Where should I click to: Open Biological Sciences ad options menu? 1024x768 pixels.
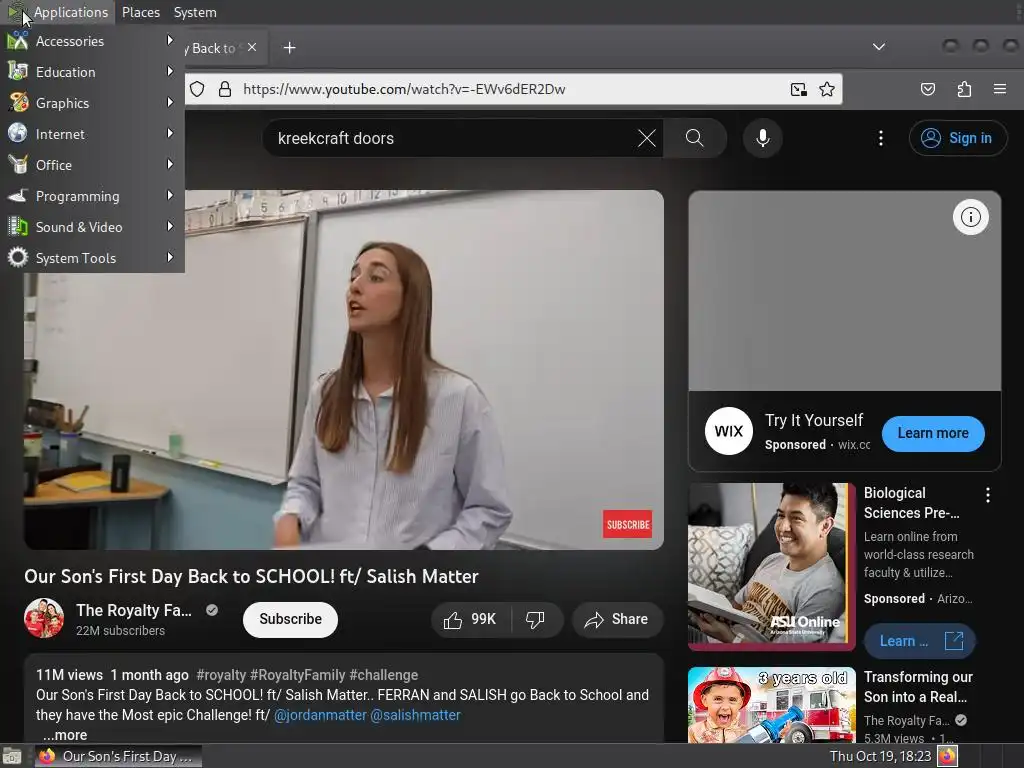[x=987, y=495]
